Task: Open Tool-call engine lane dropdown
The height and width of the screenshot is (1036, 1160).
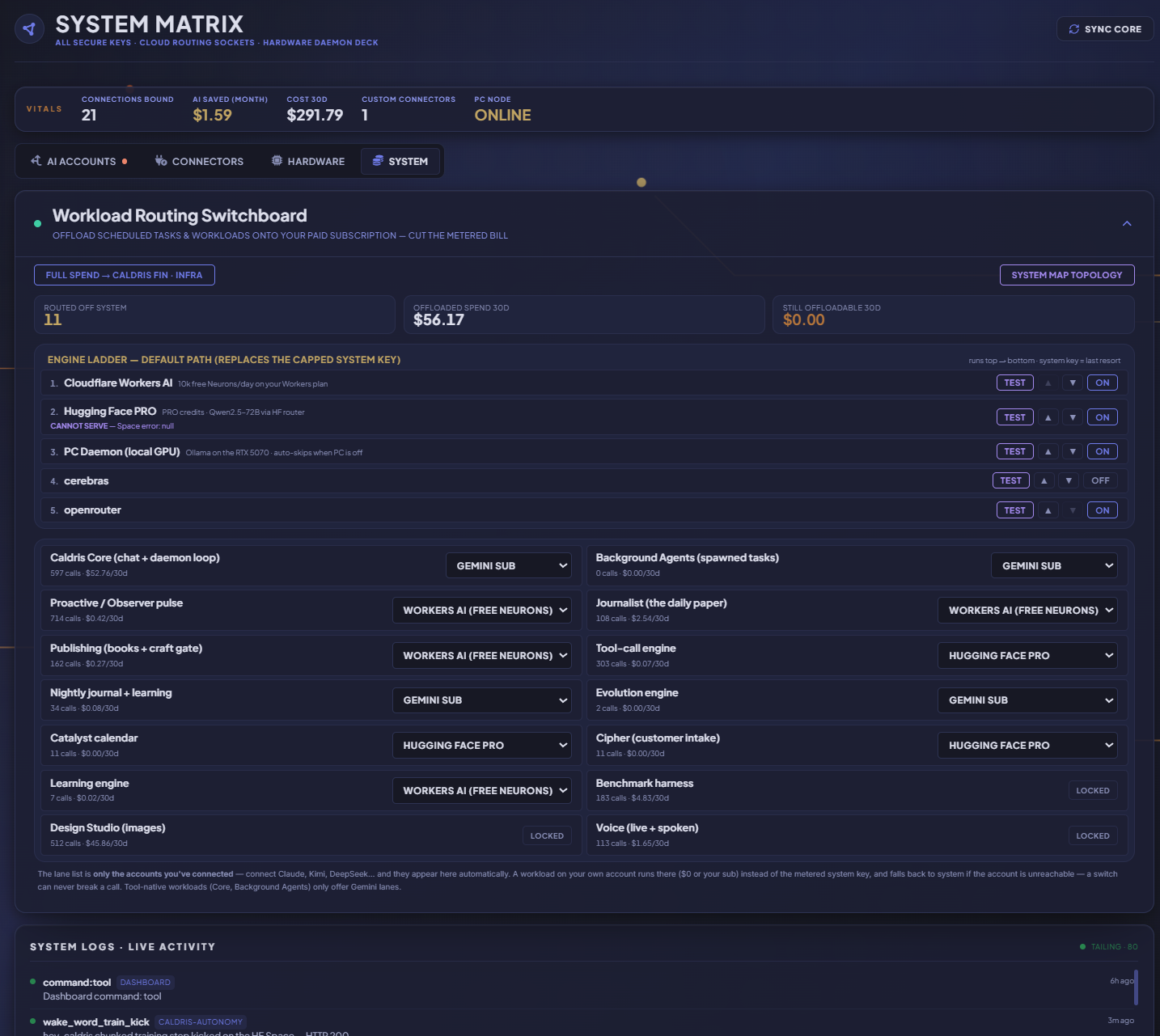Action: 1027,655
